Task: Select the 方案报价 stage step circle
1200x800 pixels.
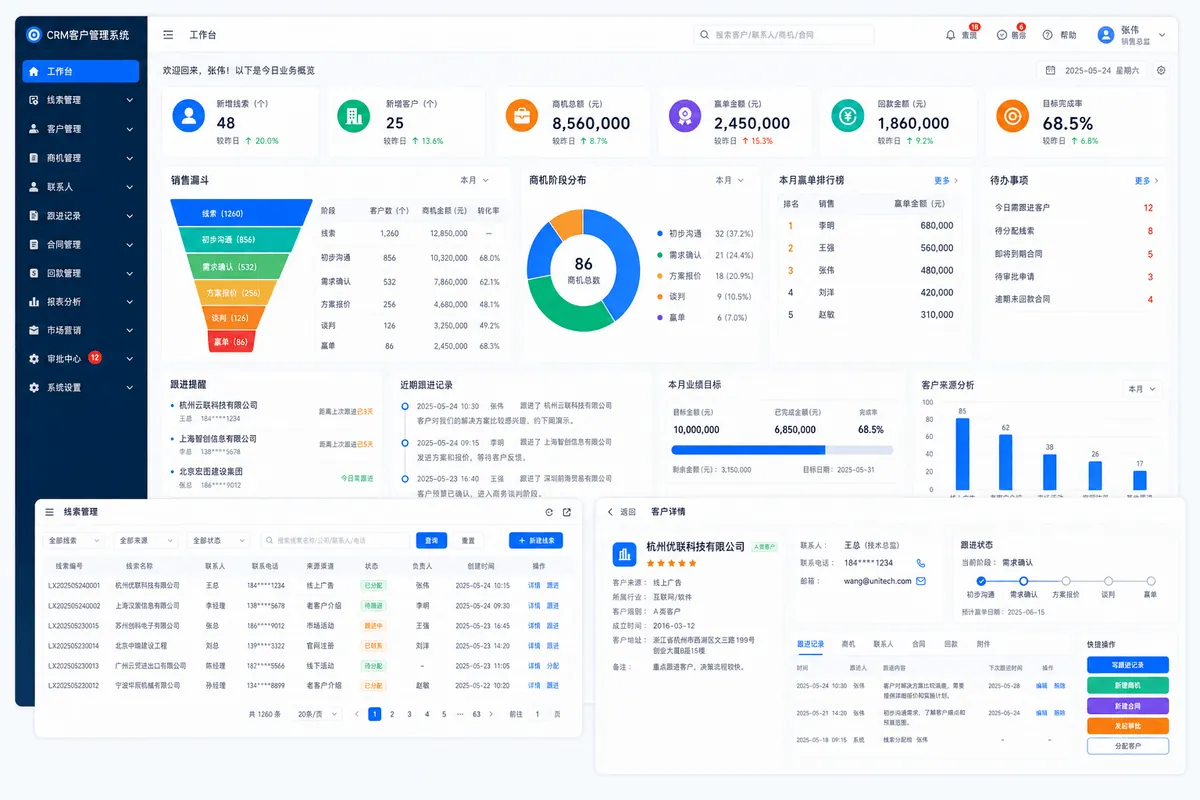Action: click(1066, 581)
